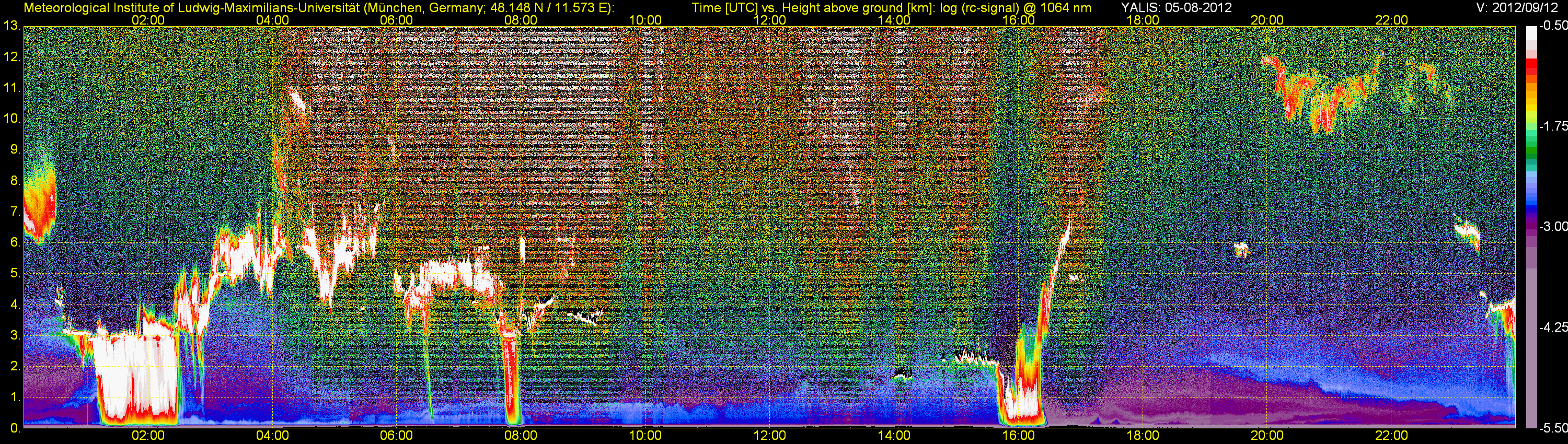Pick the 0 km height axis label
This screenshot has height=444, width=1568.
tap(15, 428)
